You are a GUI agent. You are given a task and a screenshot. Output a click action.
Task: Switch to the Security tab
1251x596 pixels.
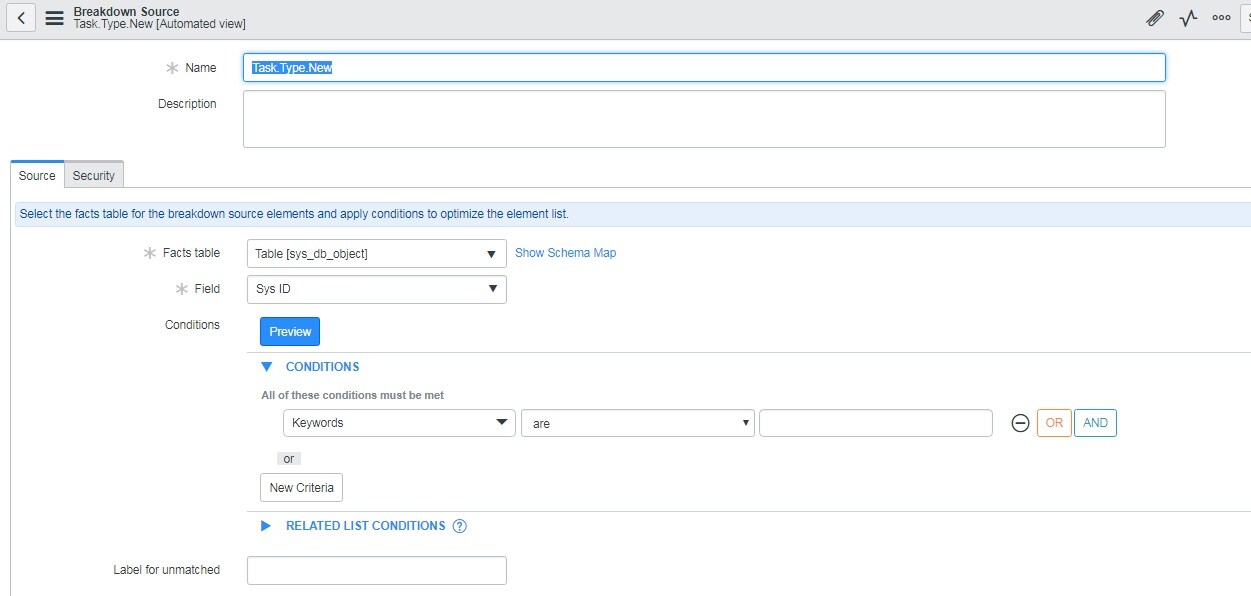tap(94, 175)
